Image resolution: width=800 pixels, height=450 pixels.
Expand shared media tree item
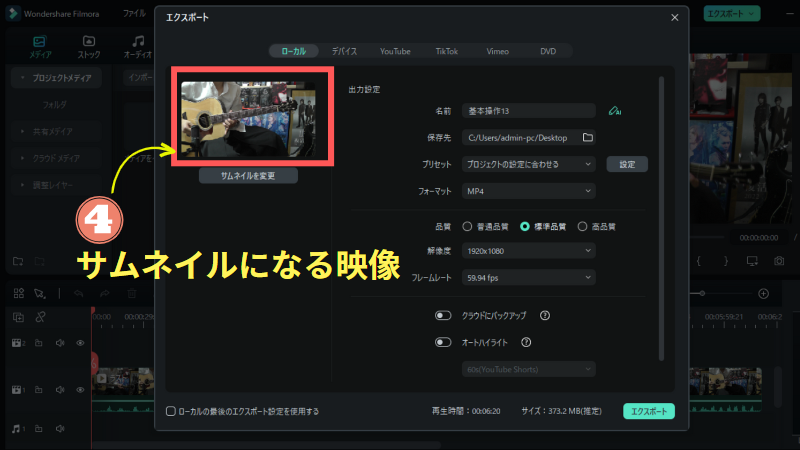pyautogui.click(x=22, y=132)
